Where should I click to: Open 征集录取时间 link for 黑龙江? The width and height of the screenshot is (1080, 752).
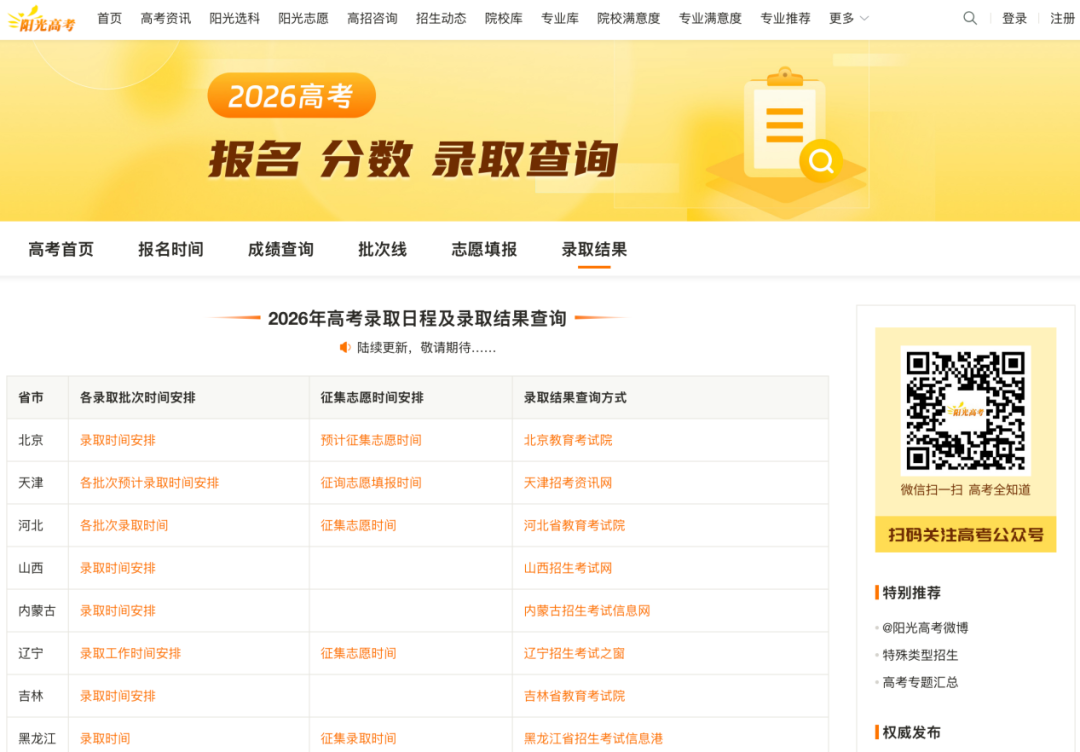coord(358,739)
